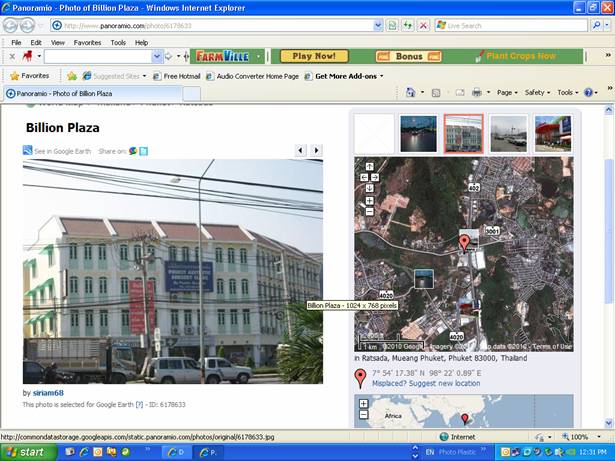615x461 pixels.
Task: Open the address bar dropdown arrow
Action: pyautogui.click(x=378, y=26)
